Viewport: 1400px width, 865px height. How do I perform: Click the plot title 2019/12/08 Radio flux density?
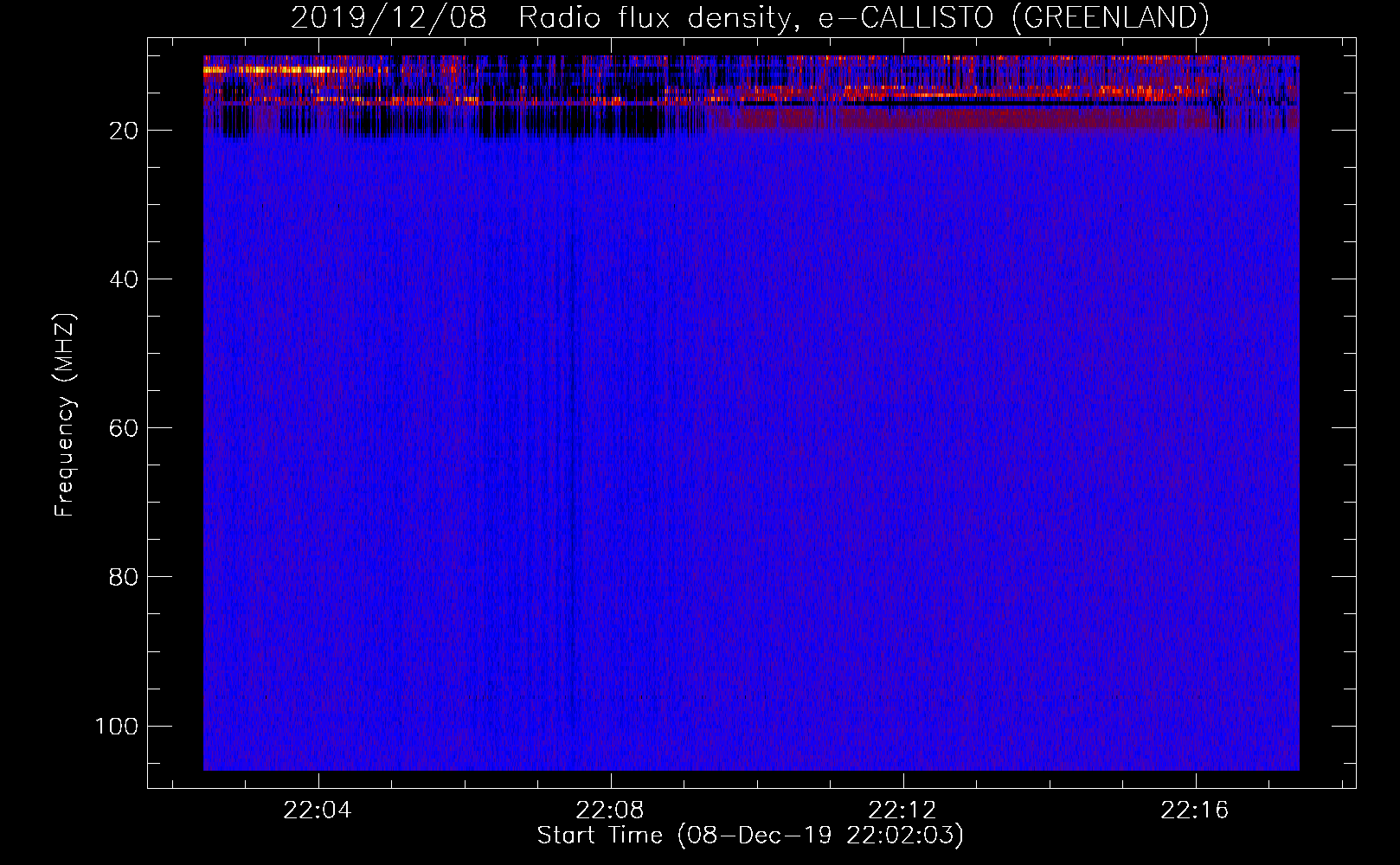pos(750,17)
